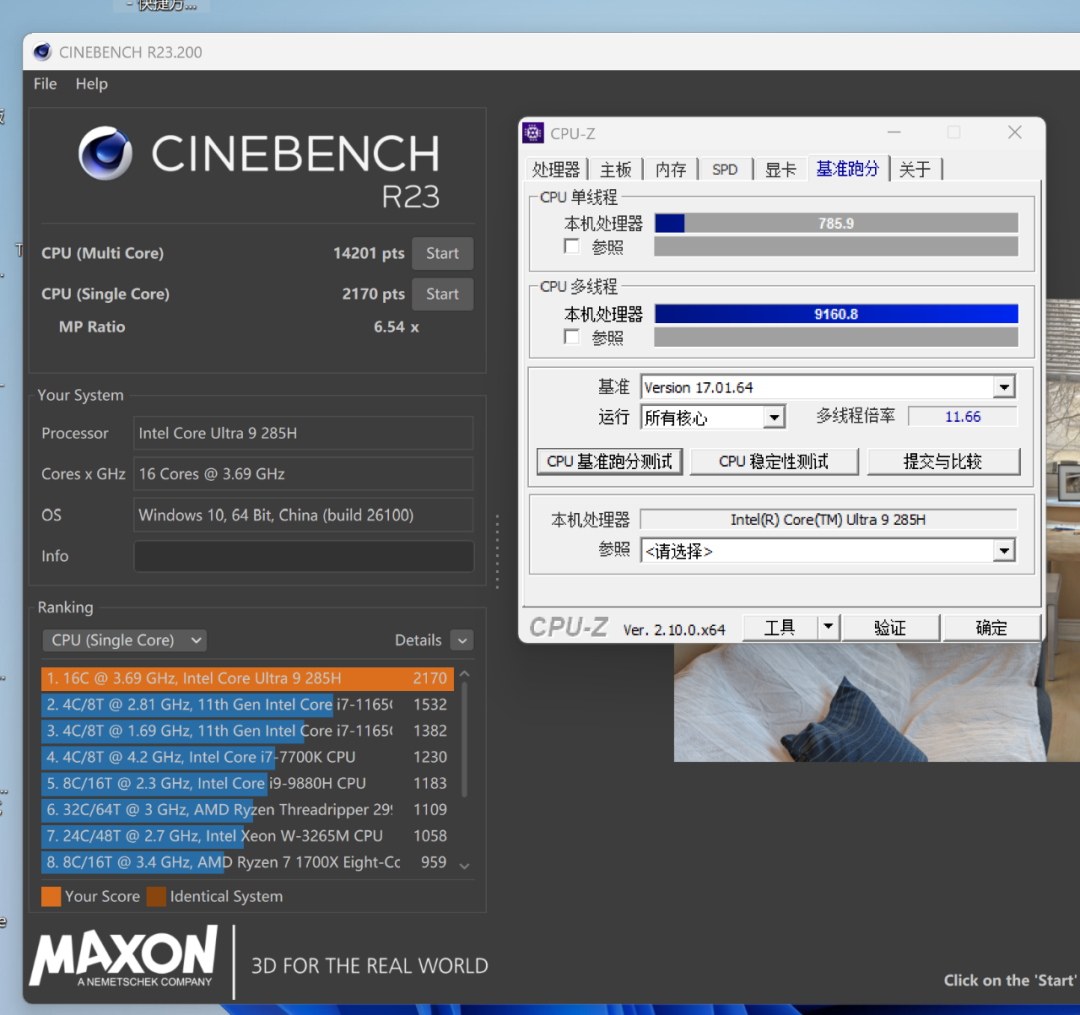The image size is (1080, 1015).
Task: Click the multi-thread 9160.8 score bar
Action: (836, 314)
